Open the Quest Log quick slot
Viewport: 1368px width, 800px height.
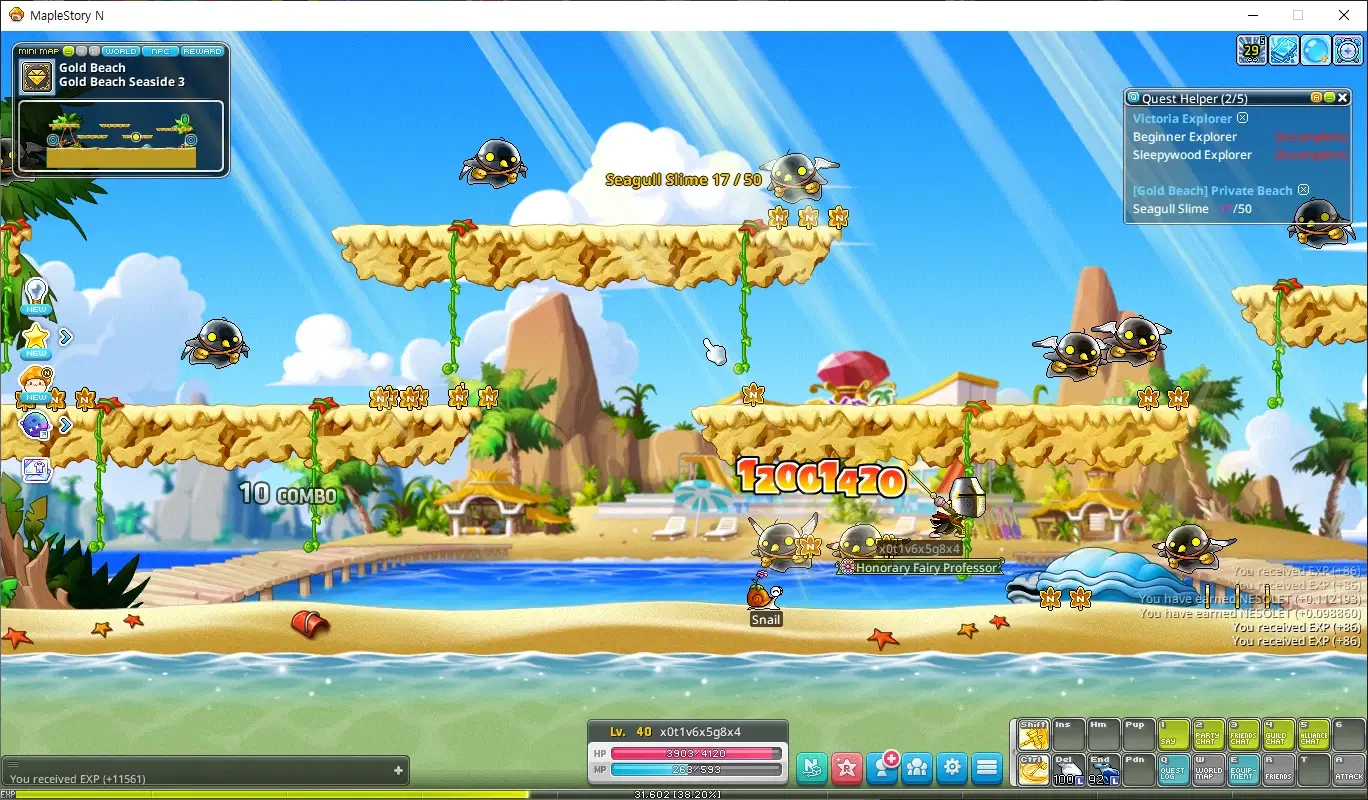(1174, 769)
